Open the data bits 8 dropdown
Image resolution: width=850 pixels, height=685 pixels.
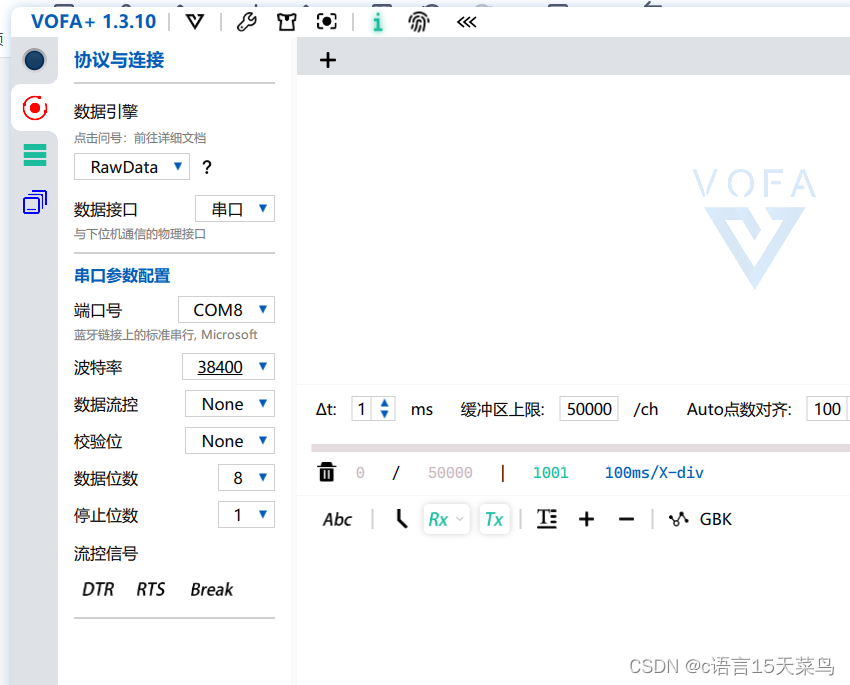[246, 477]
